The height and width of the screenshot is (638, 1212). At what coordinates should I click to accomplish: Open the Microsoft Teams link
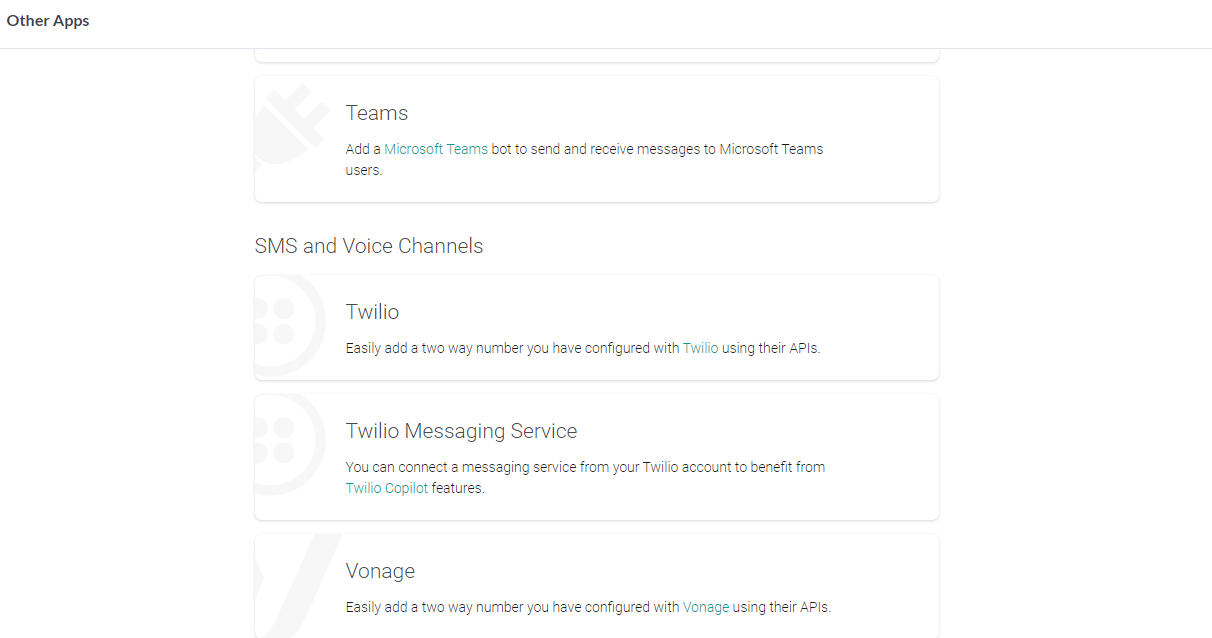point(436,149)
